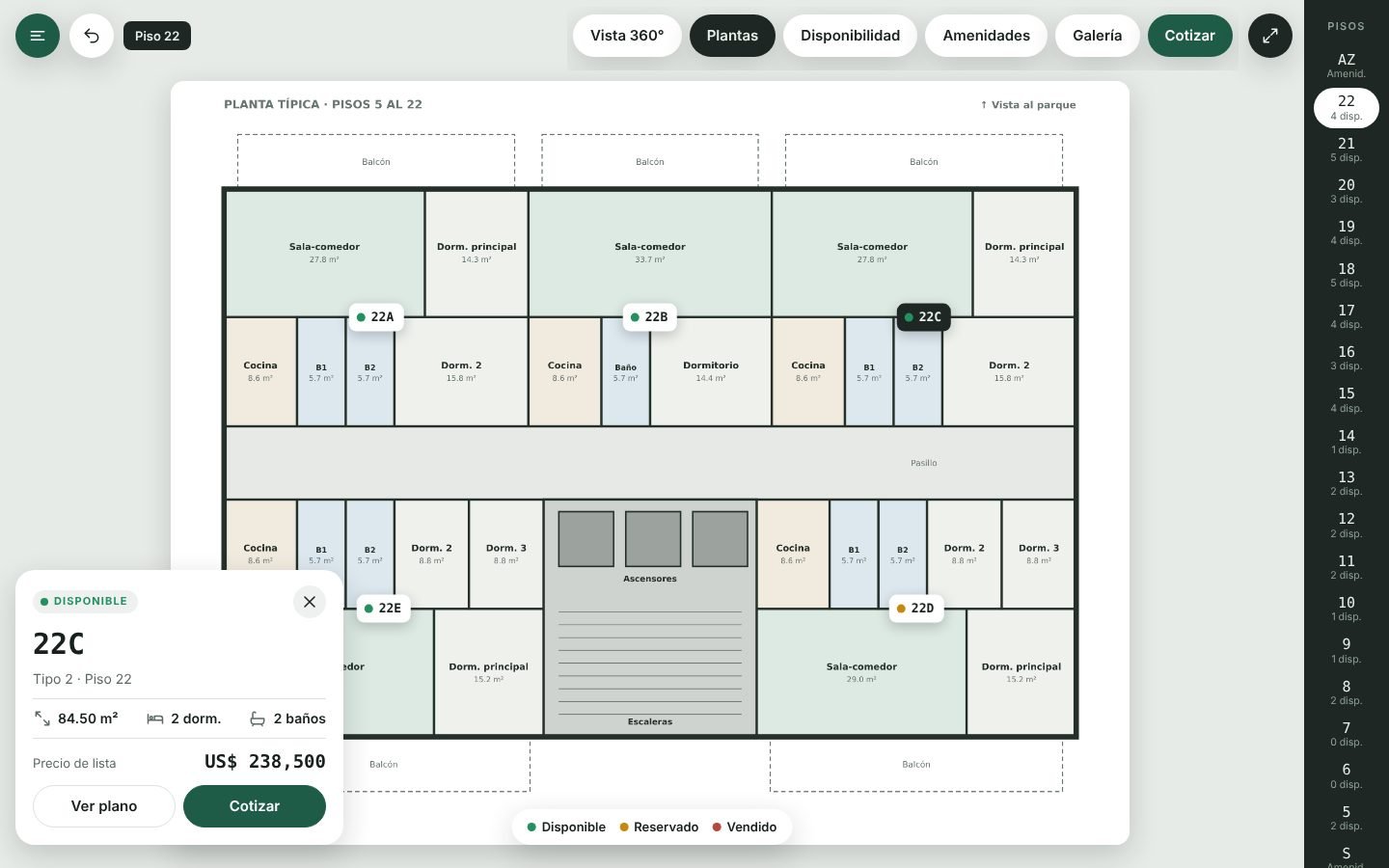Image resolution: width=1389 pixels, height=868 pixels.
Task: Click the bathtub icon beside 2 baños
Action: [x=258, y=719]
